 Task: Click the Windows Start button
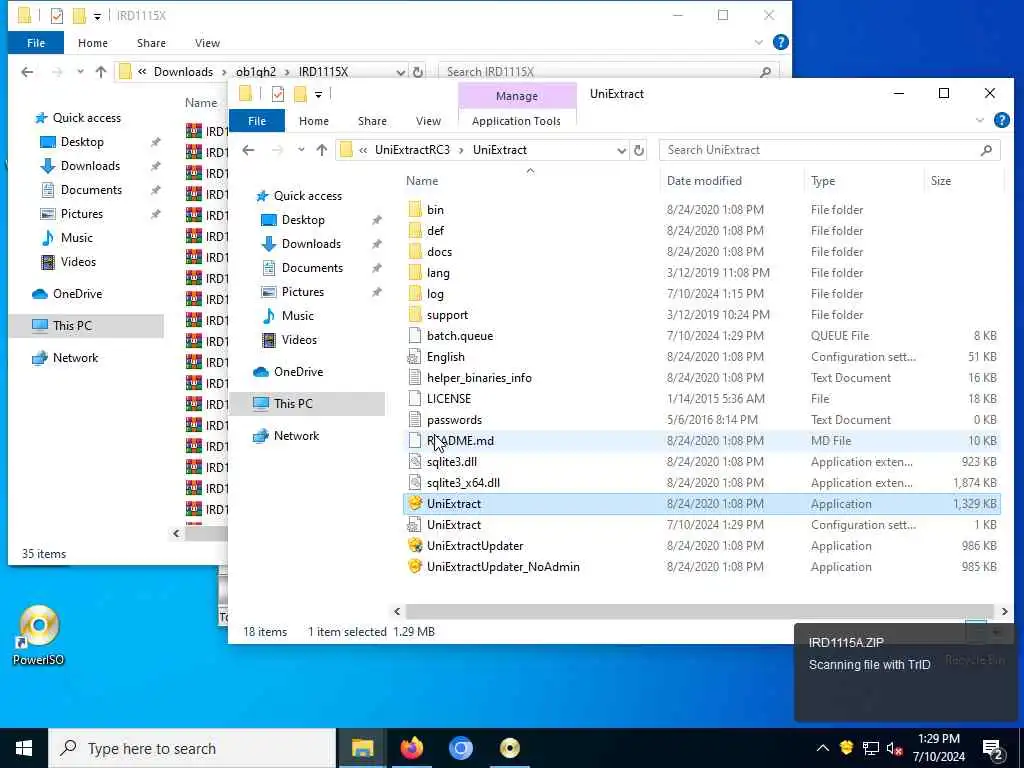tap(24, 748)
